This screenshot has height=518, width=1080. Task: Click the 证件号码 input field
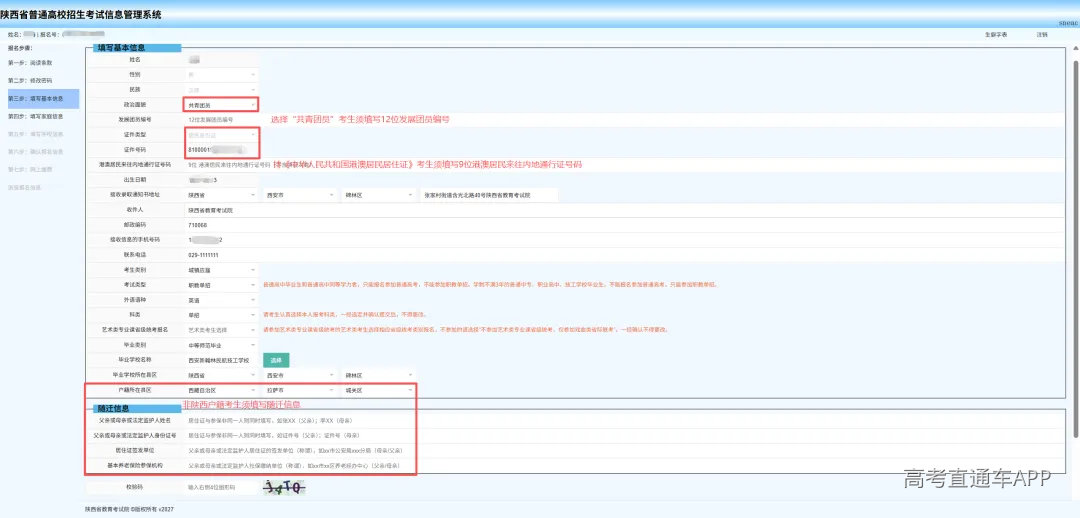click(221, 149)
